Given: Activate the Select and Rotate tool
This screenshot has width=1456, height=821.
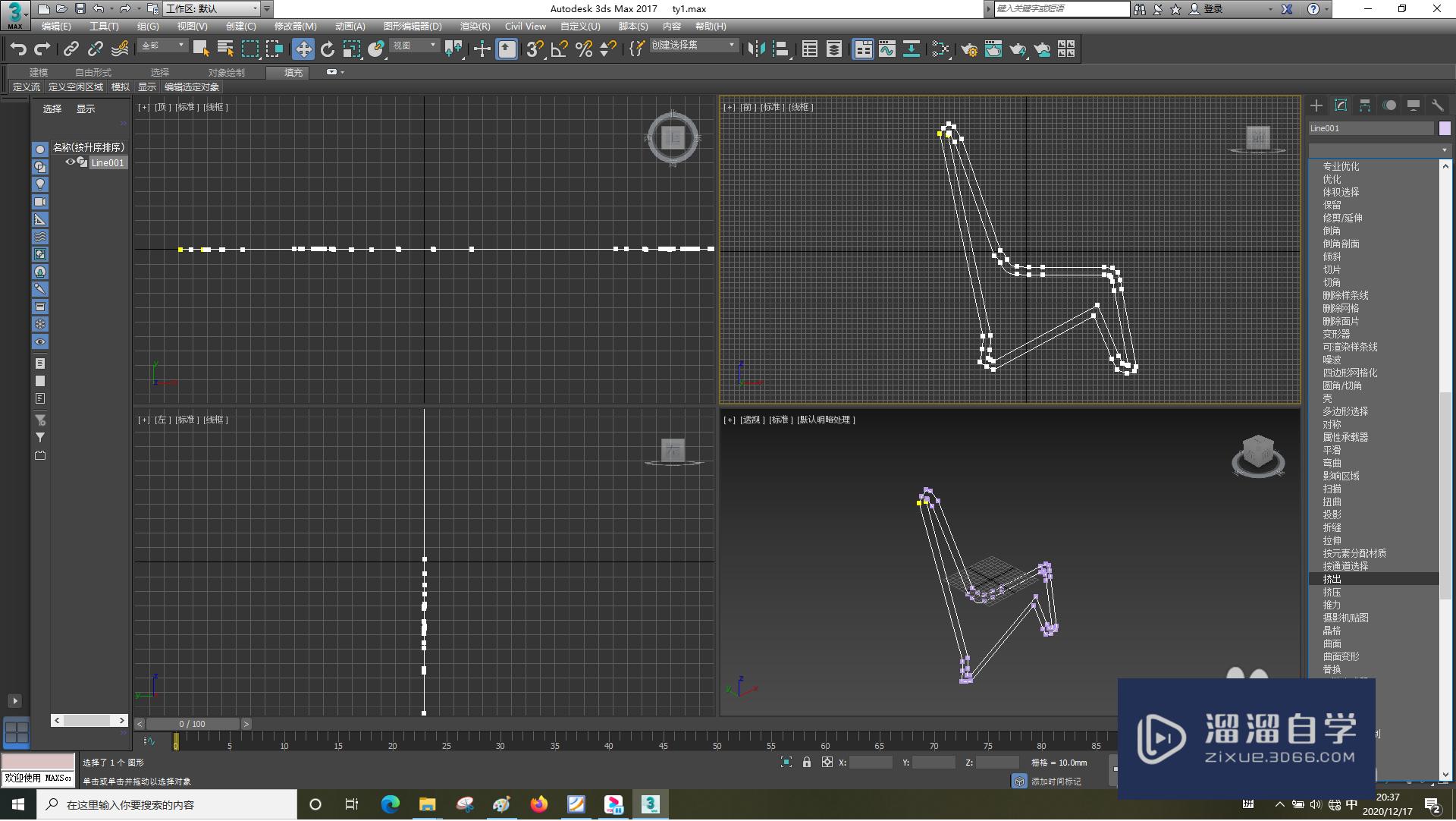Looking at the screenshot, I should (x=328, y=49).
